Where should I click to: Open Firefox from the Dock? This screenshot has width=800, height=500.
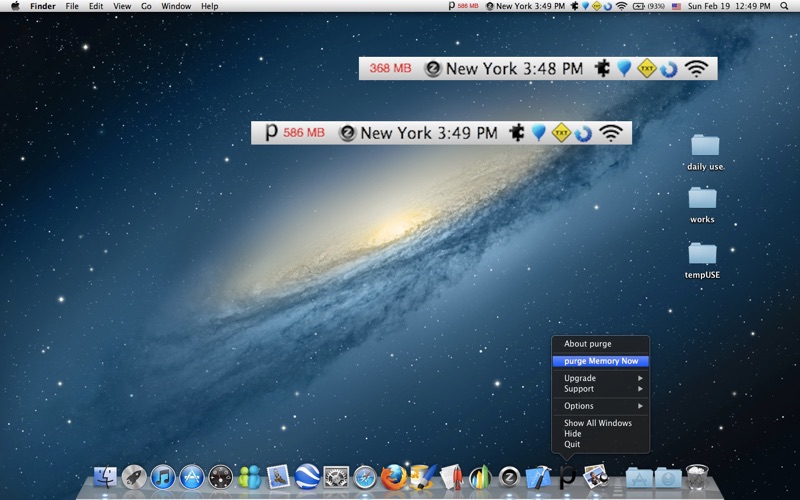click(x=394, y=478)
